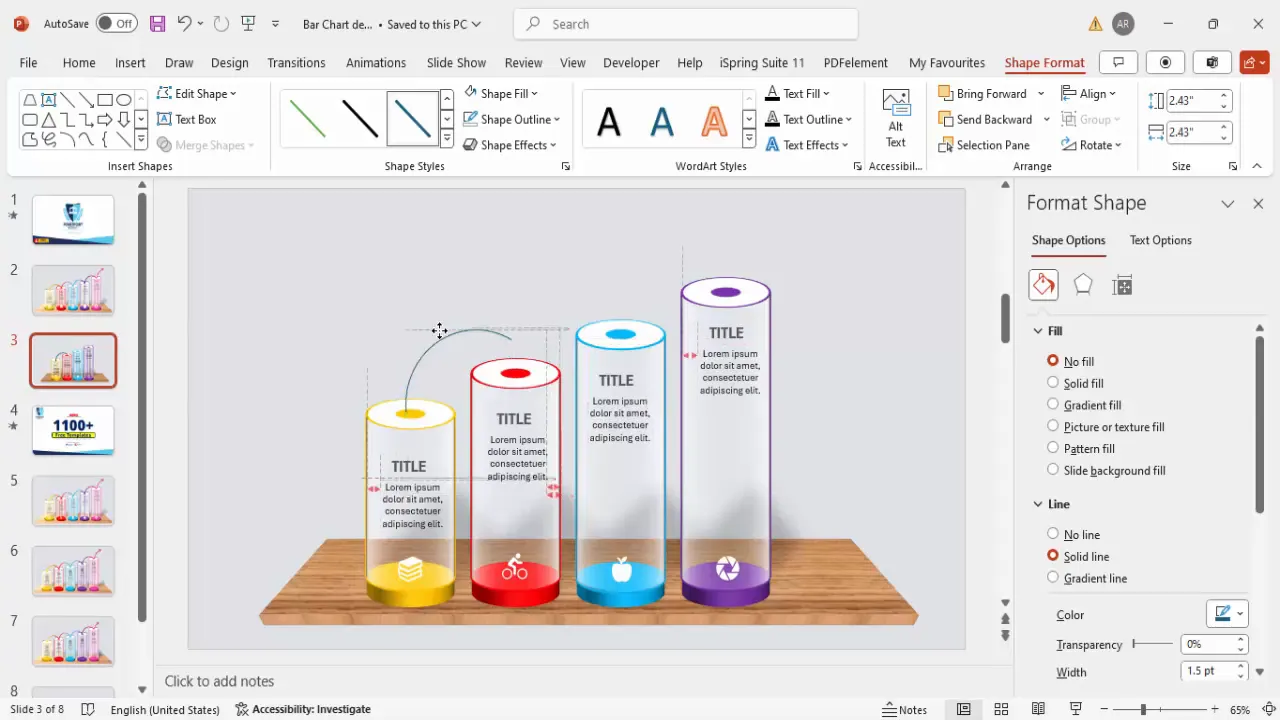
Task: Close the Format Shape pane
Action: coord(1258,203)
